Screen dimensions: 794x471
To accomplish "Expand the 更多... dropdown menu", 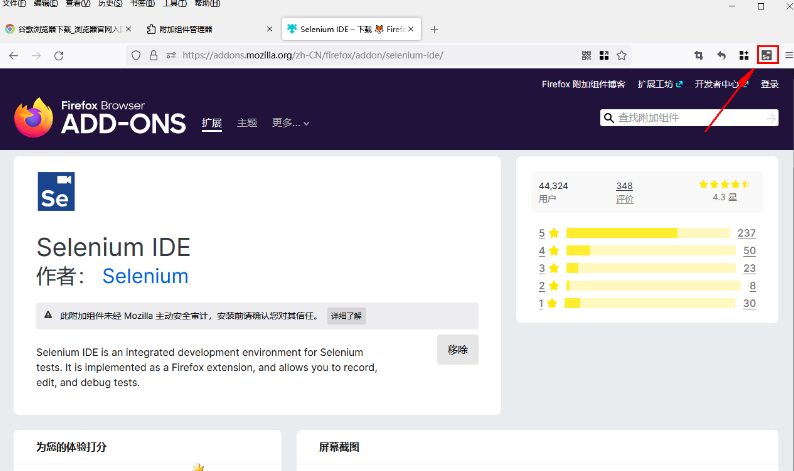I will [291, 123].
